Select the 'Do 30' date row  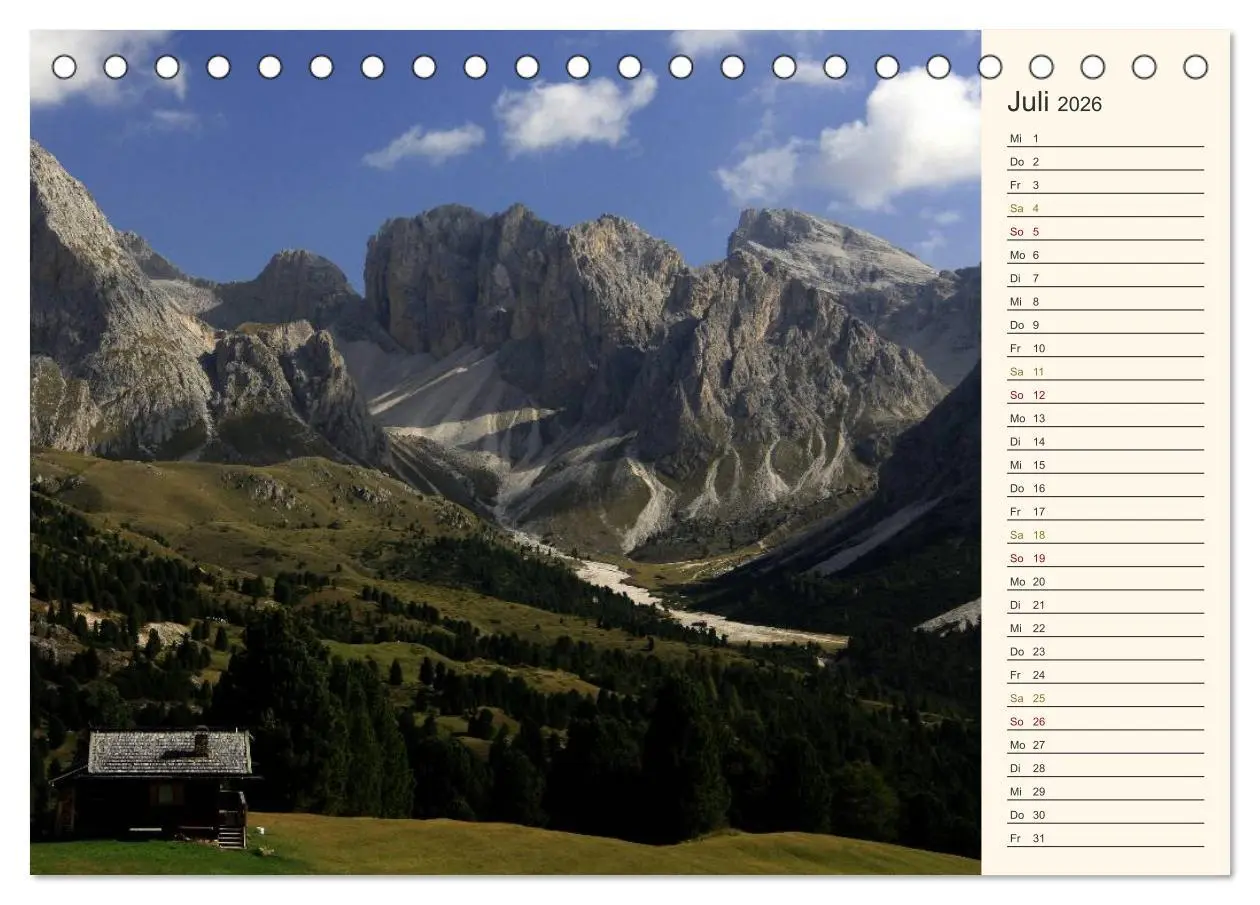click(1105, 815)
